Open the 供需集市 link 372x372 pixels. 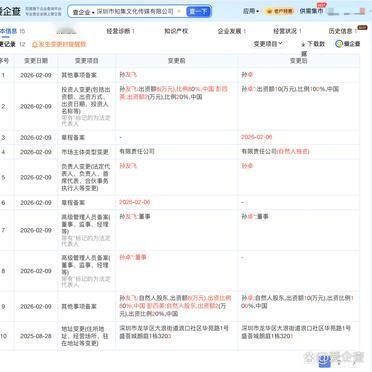311,11
